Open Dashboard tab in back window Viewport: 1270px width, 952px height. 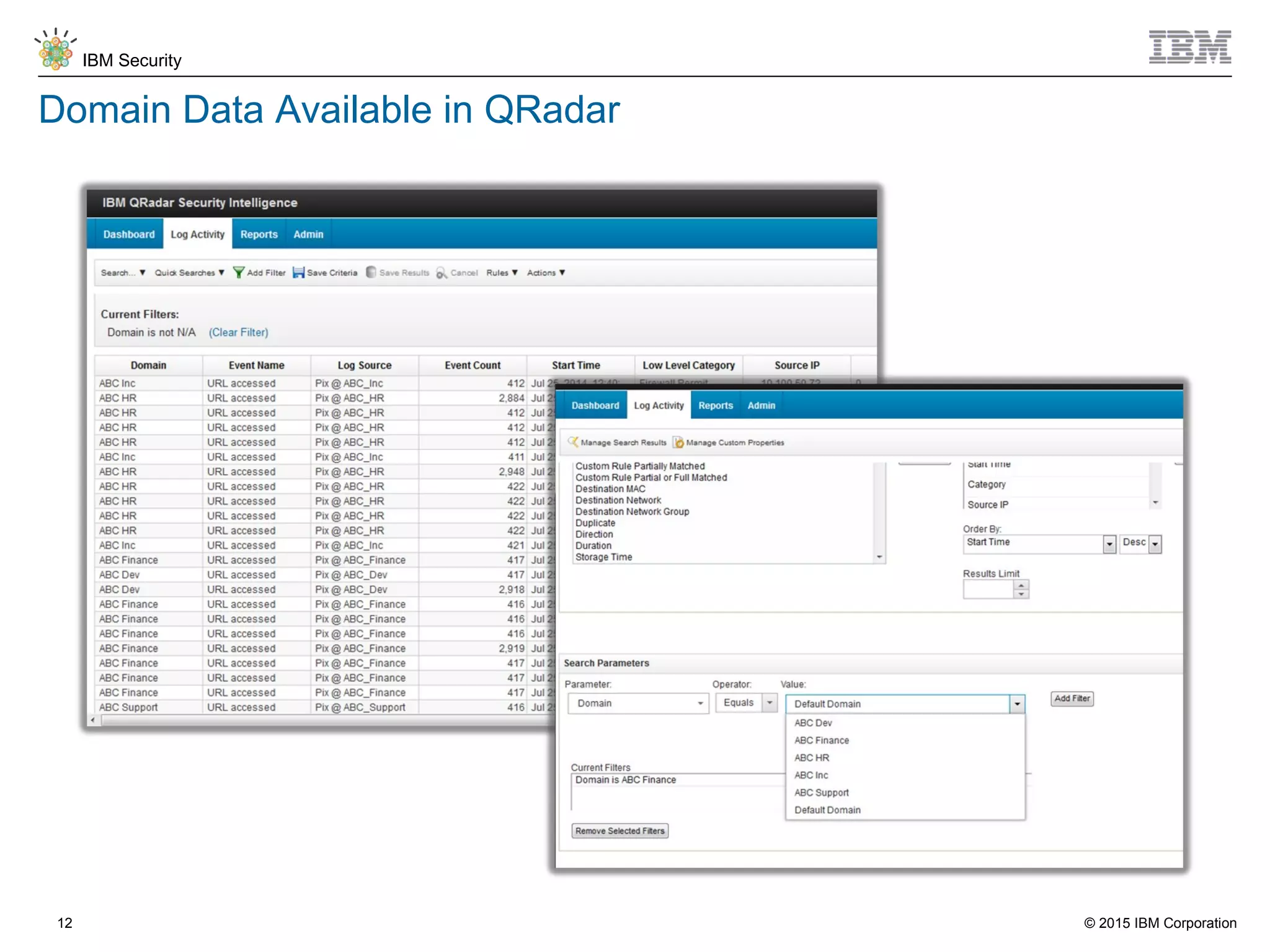(129, 234)
